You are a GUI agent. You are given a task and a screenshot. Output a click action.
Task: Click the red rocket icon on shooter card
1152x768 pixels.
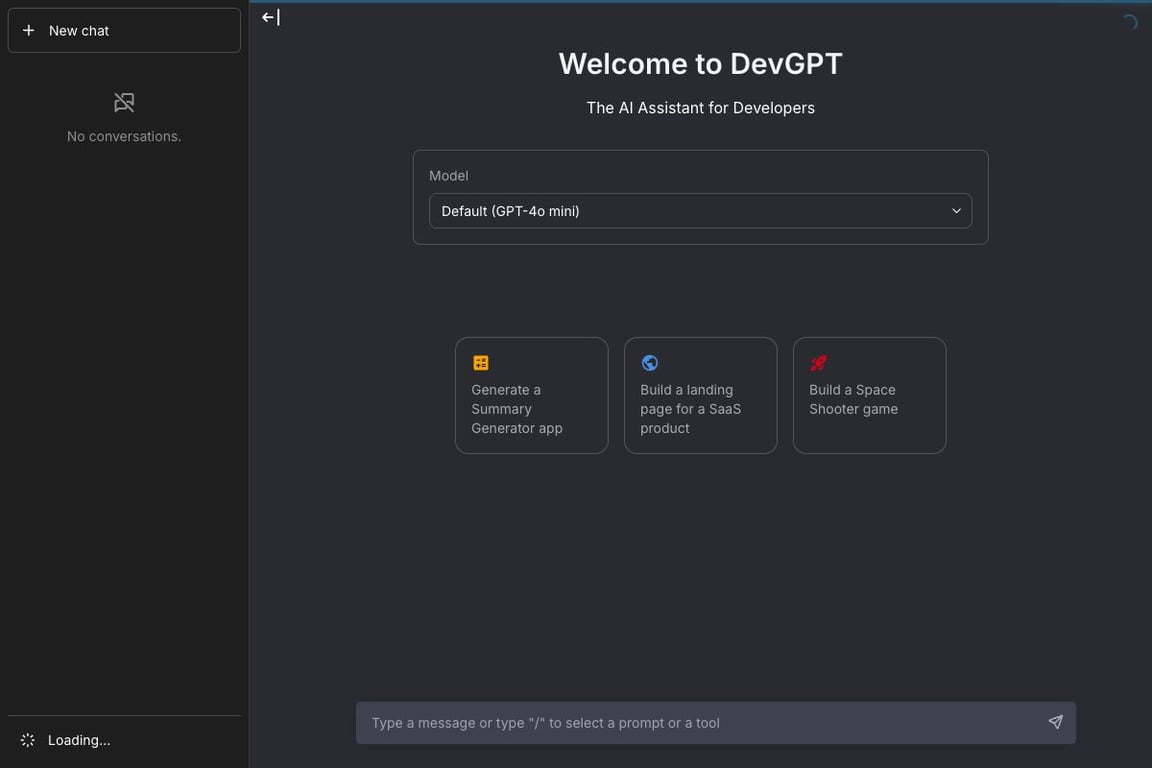[818, 363]
